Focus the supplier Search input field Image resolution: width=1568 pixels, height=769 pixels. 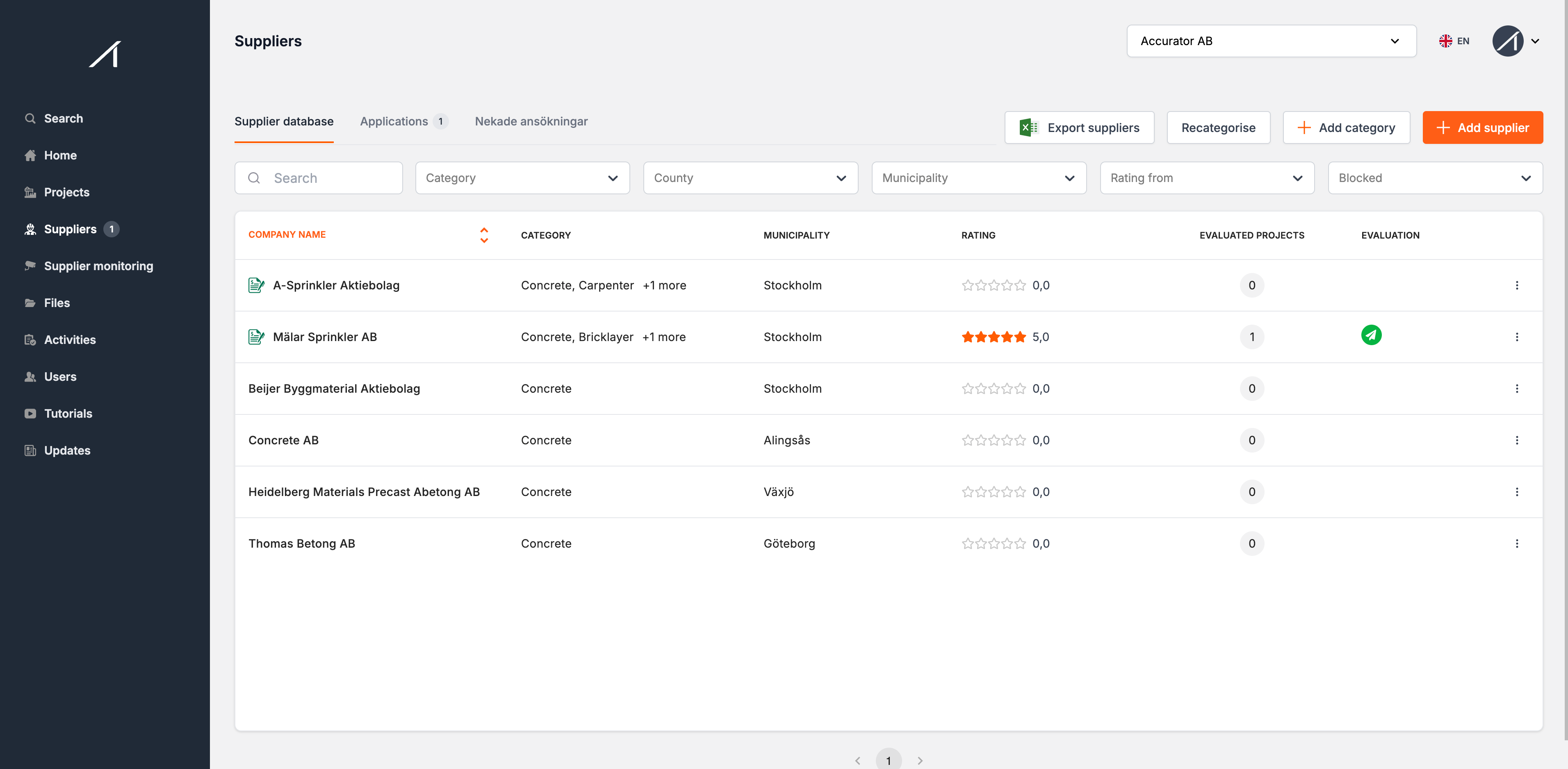pyautogui.click(x=318, y=177)
